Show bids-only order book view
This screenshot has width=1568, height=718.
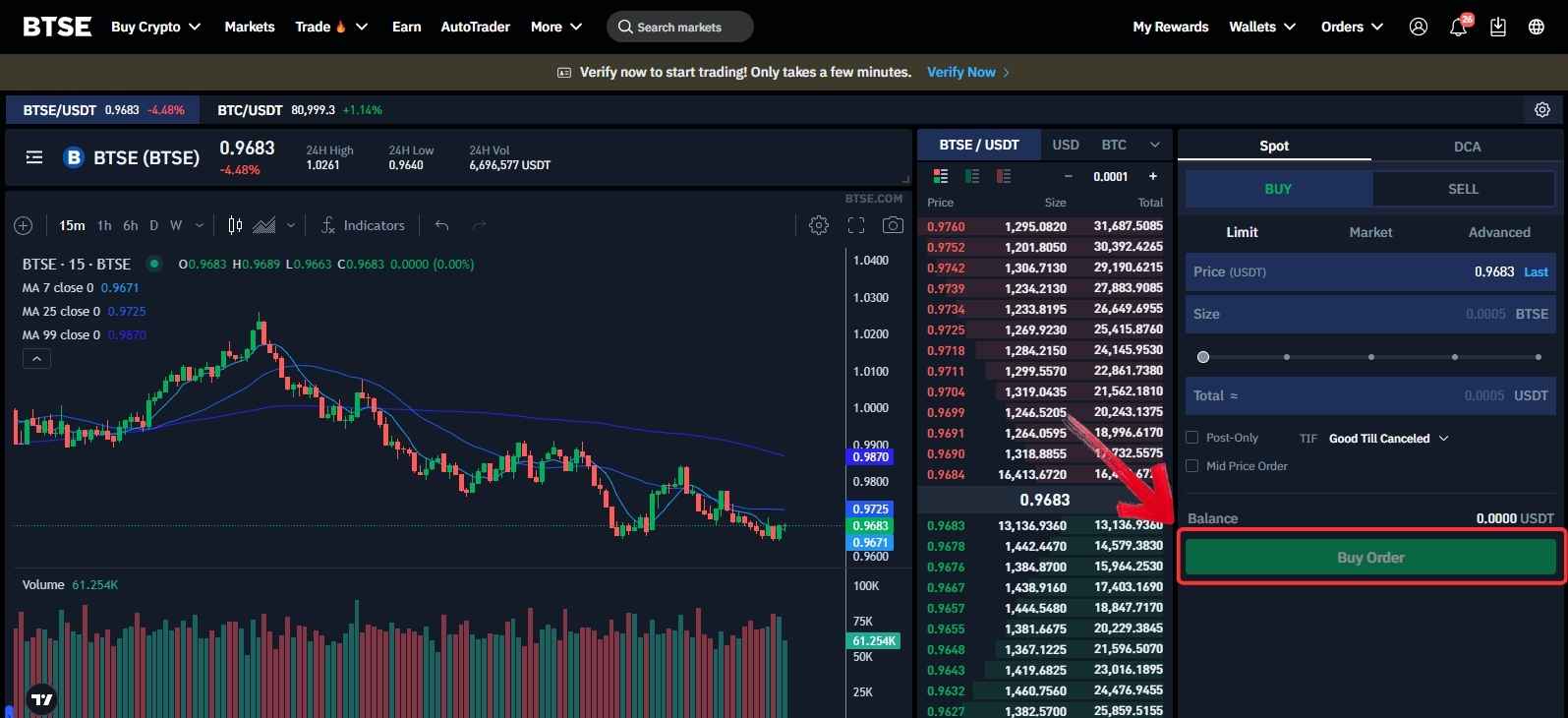click(x=972, y=176)
